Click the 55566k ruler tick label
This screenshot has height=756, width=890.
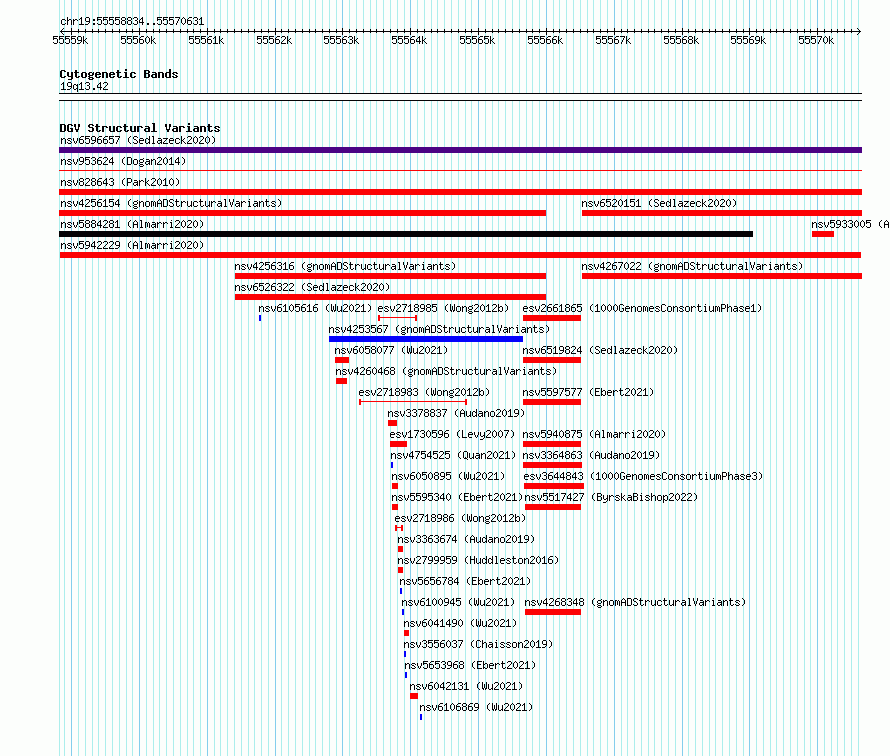545,40
